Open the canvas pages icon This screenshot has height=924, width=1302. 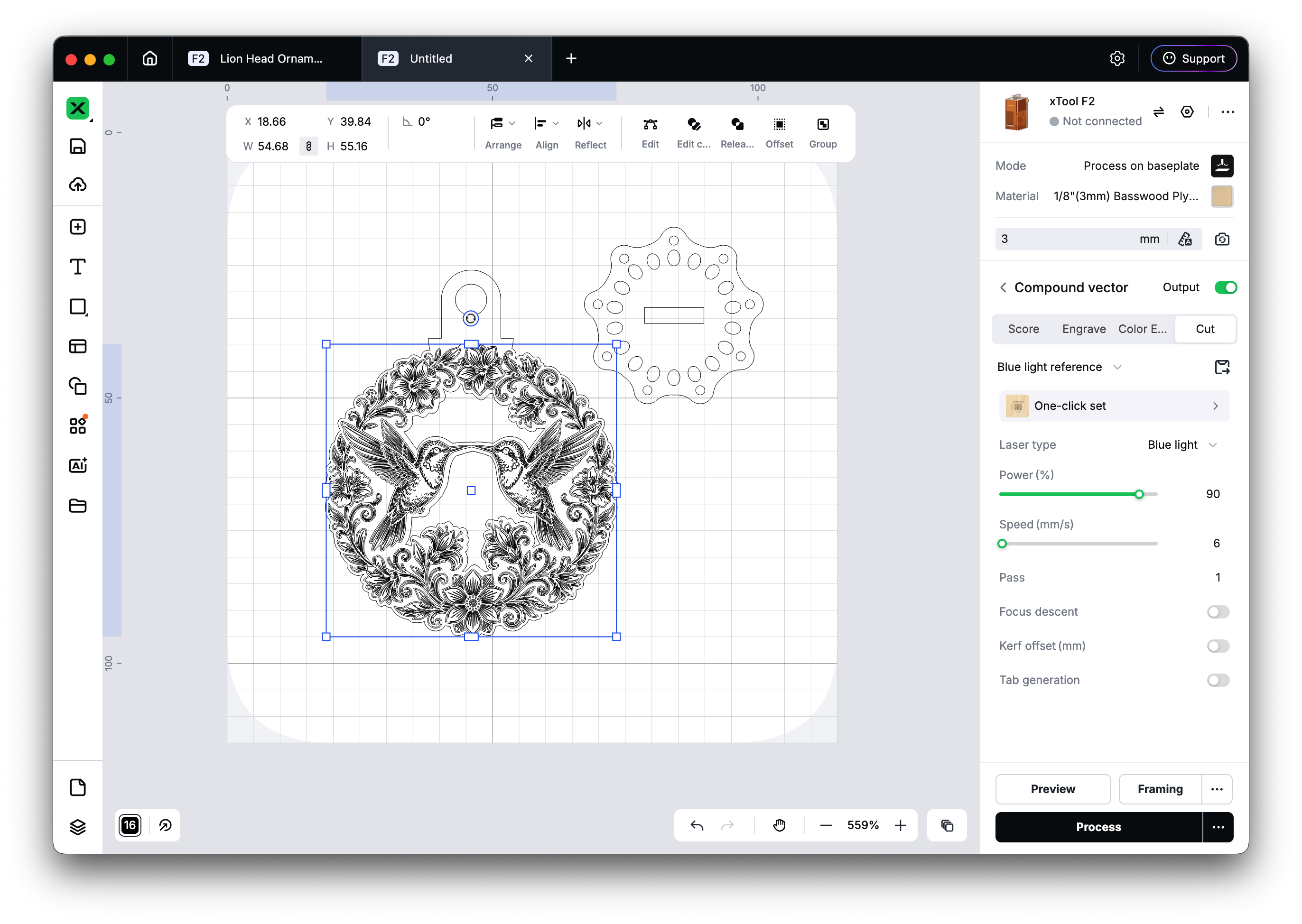point(78,787)
